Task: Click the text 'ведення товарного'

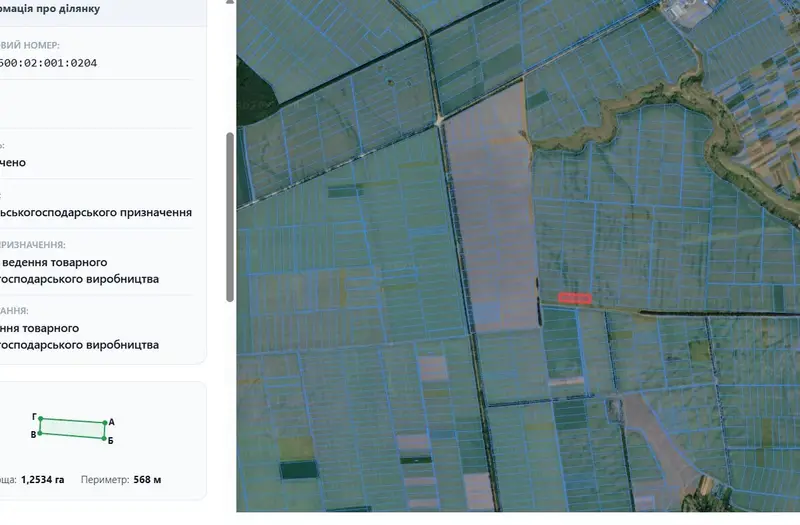Action: pos(55,262)
